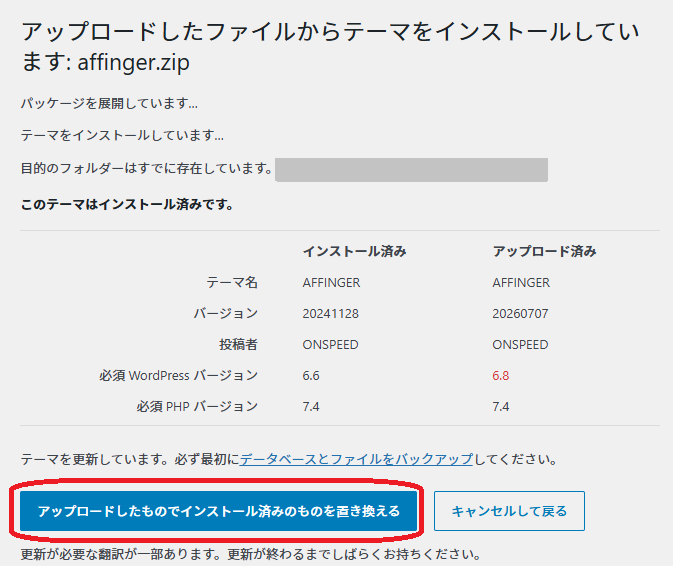
Task: Click uploaded theme name AFFINGER
Action: pos(521,283)
